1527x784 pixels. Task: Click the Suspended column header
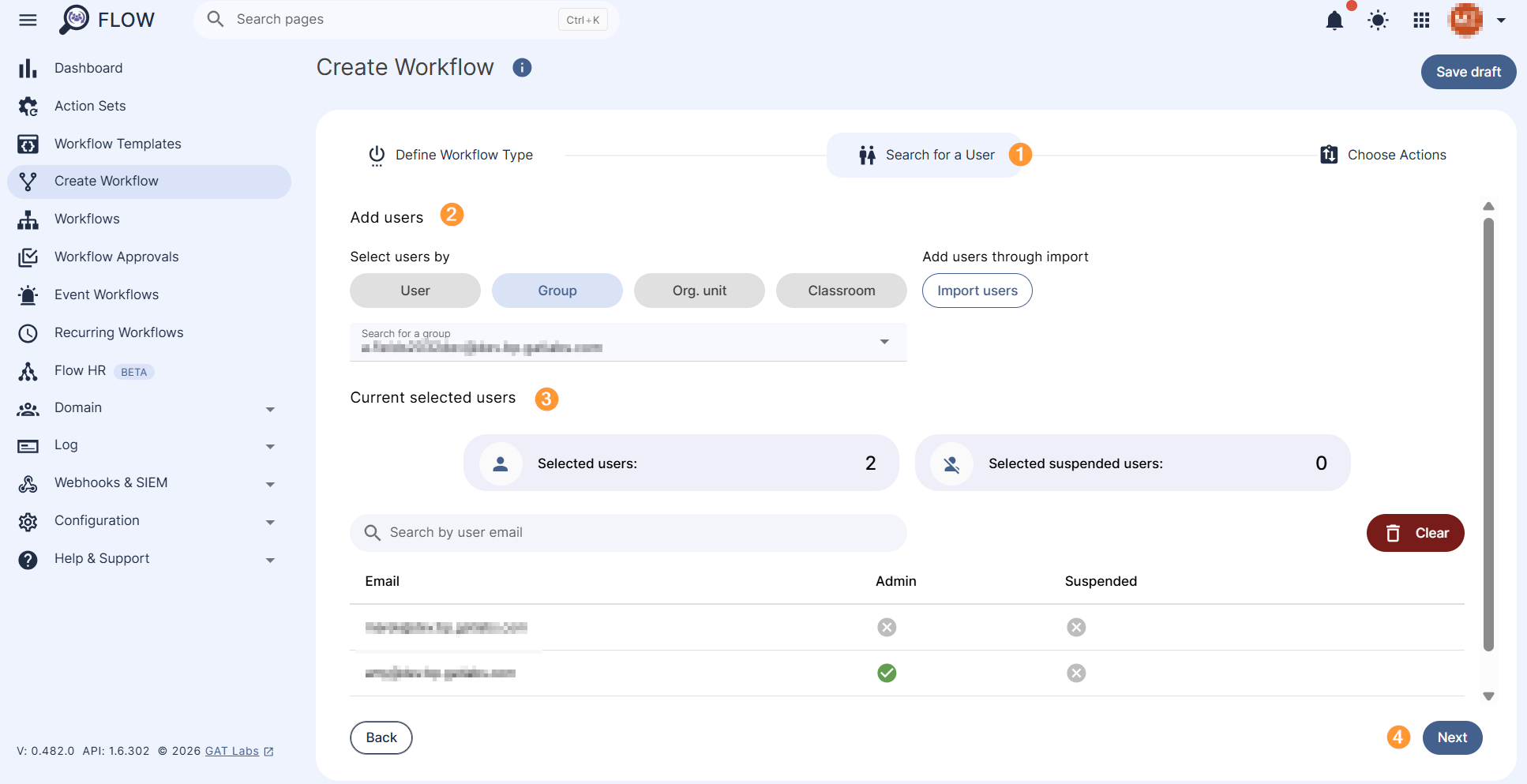pyautogui.click(x=1101, y=581)
